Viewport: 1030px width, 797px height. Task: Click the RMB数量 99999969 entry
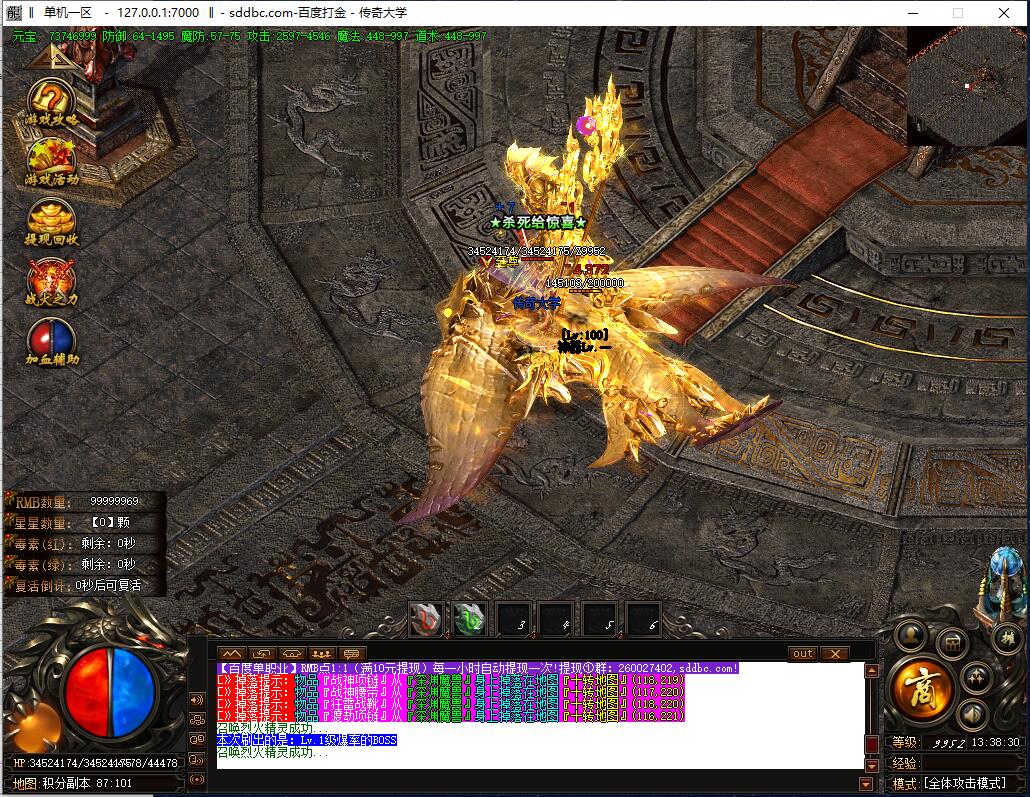84,501
